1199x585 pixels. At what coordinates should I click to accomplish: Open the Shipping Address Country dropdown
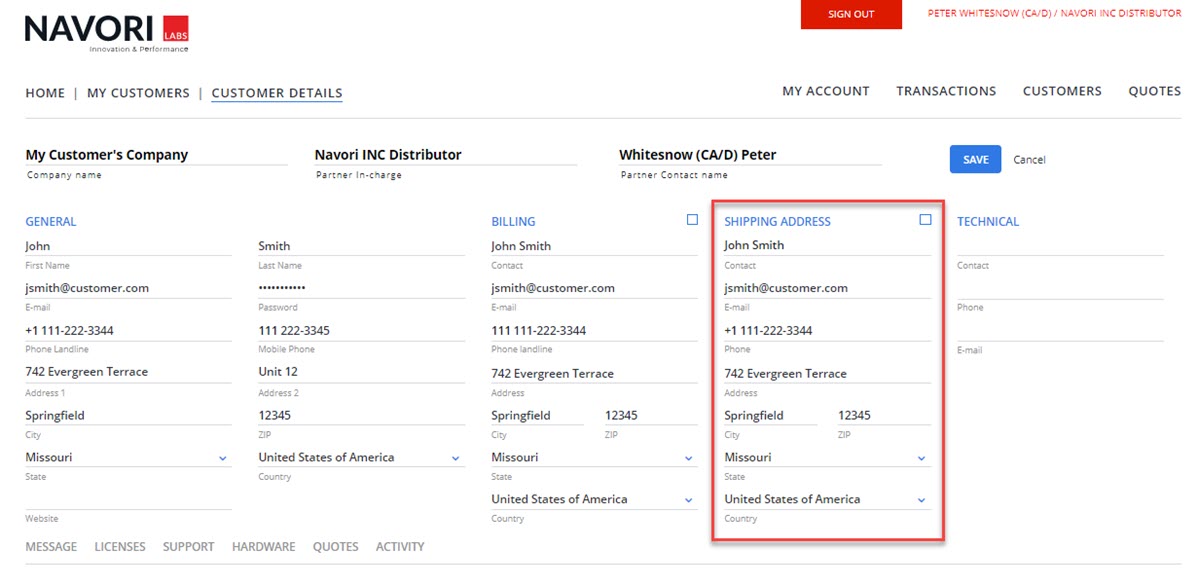point(921,500)
